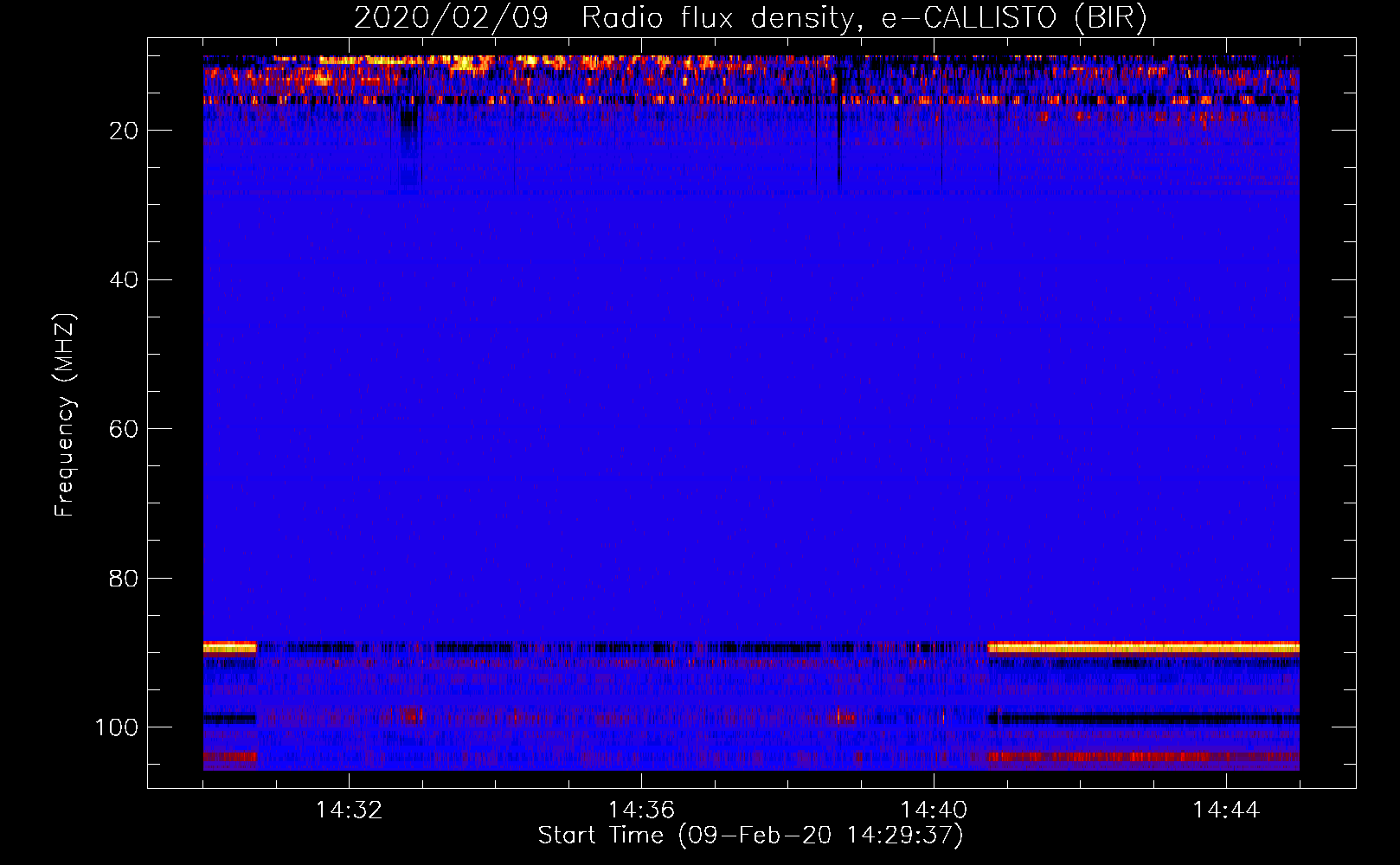This screenshot has height=865, width=1400.
Task: Click the 20 MHz frequency tick label
Action: point(124,131)
